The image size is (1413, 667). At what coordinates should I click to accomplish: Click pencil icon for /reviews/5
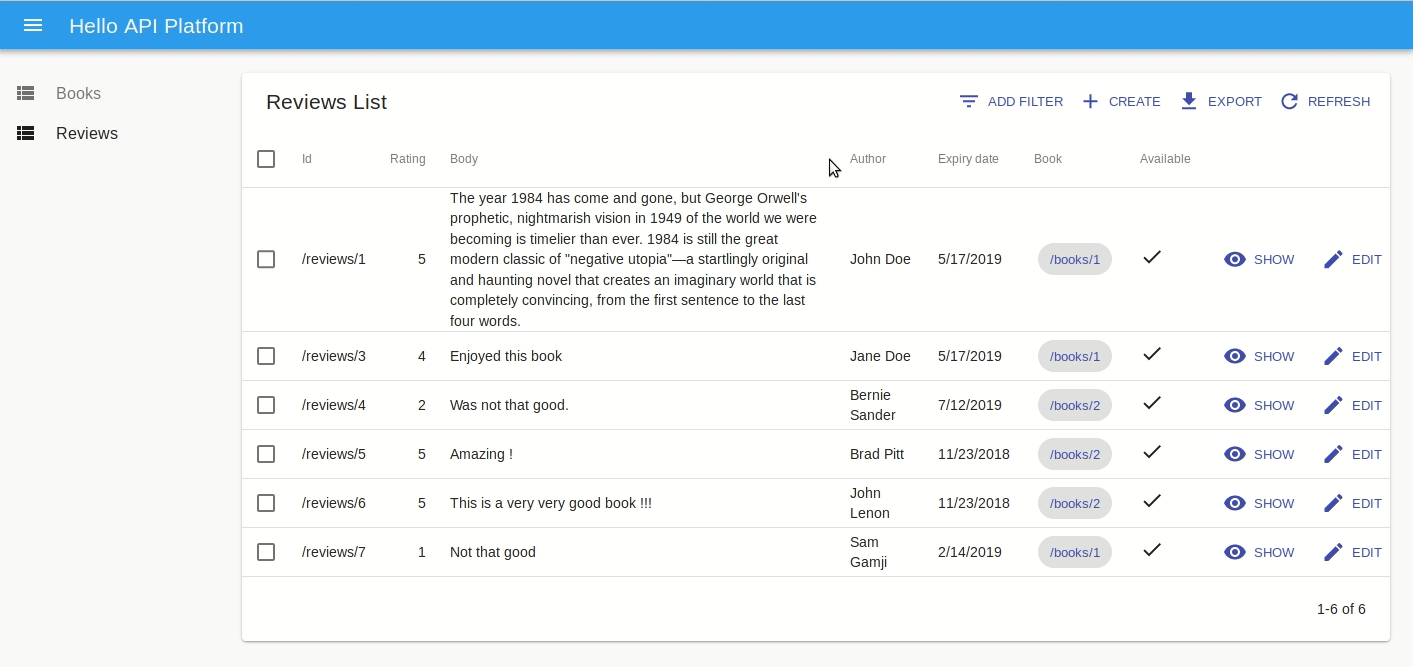1333,454
